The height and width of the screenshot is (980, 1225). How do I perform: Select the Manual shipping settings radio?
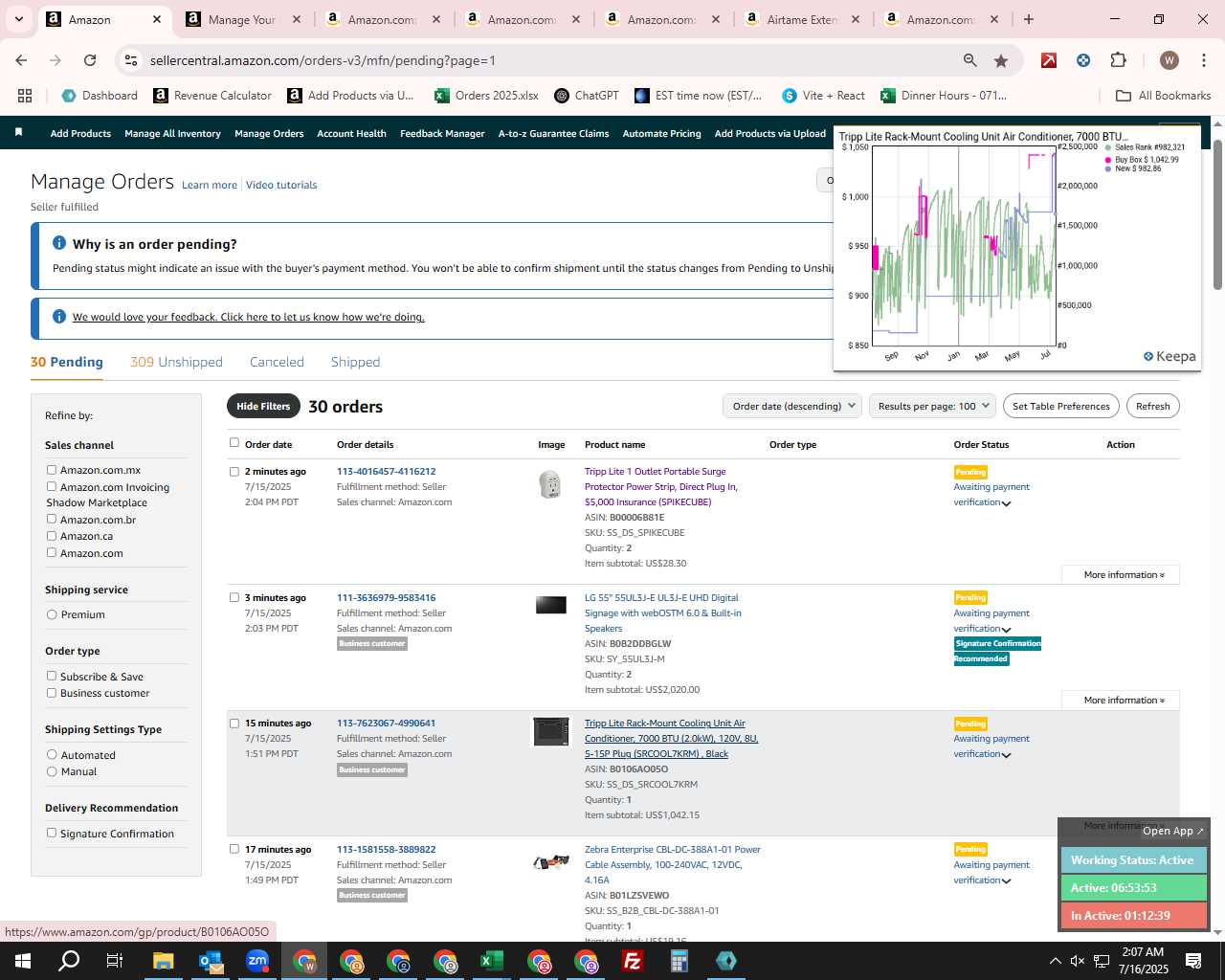click(52, 771)
